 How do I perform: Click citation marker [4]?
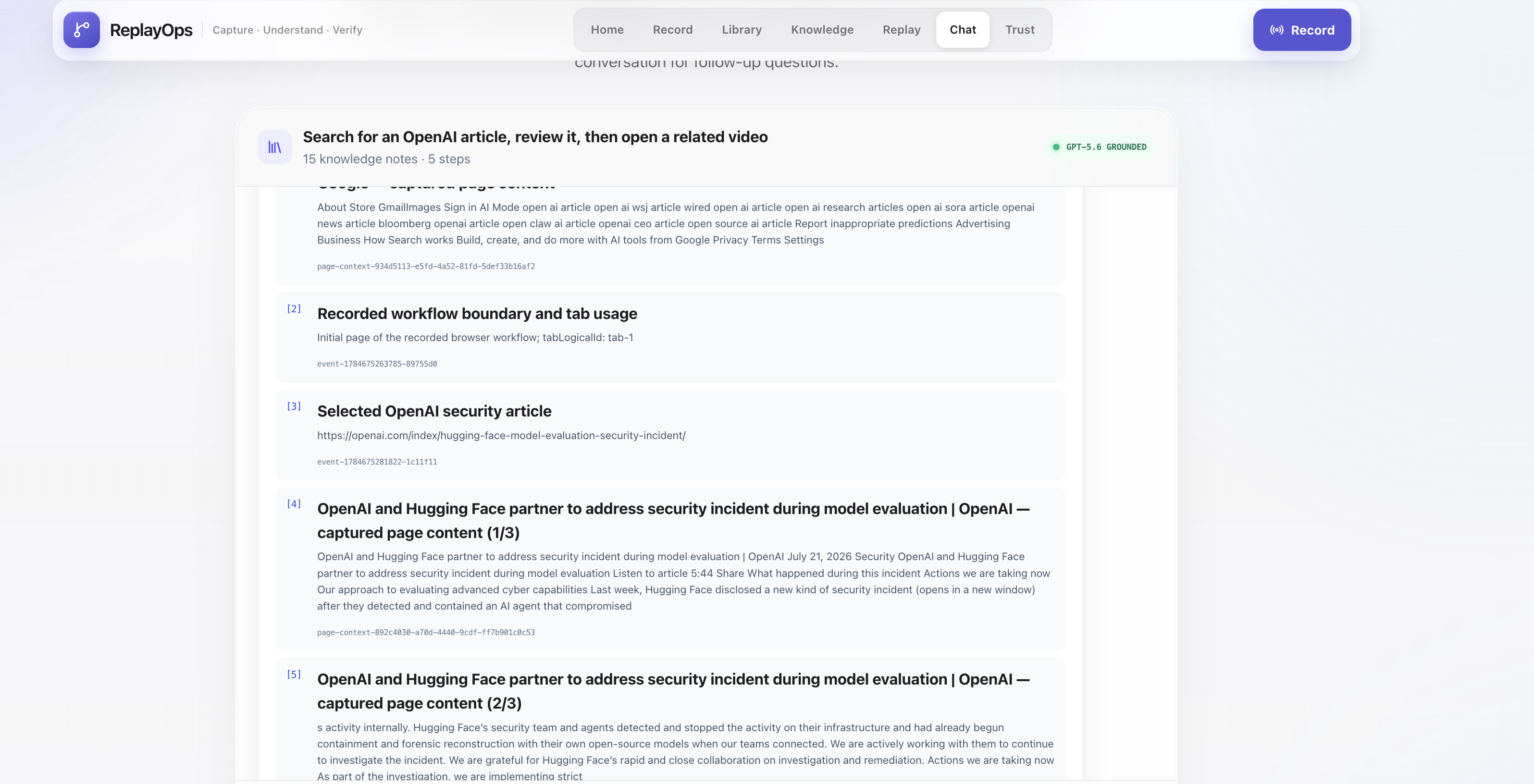294,503
